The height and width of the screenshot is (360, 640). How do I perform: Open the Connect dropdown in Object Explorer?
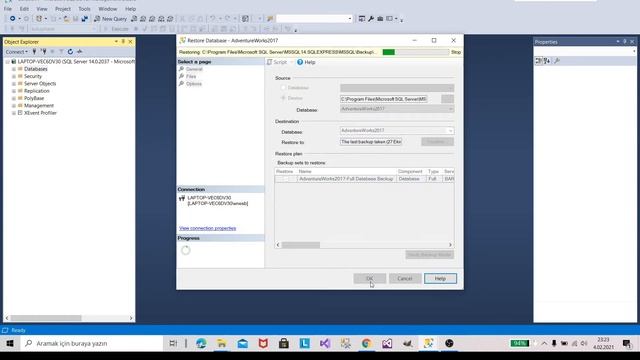[x=16, y=52]
